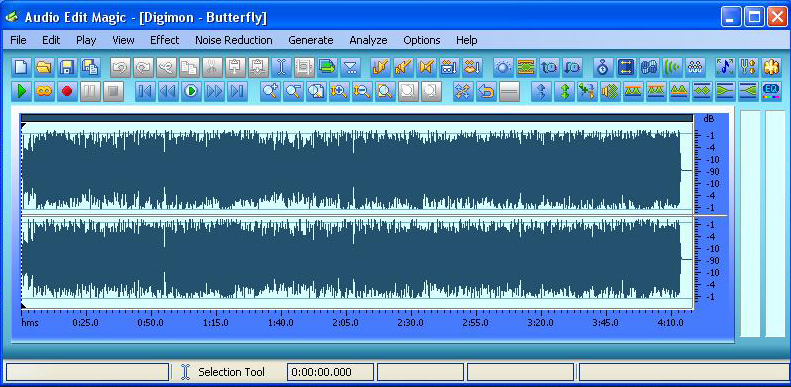
Task: Open the Options menu
Action: pos(422,40)
